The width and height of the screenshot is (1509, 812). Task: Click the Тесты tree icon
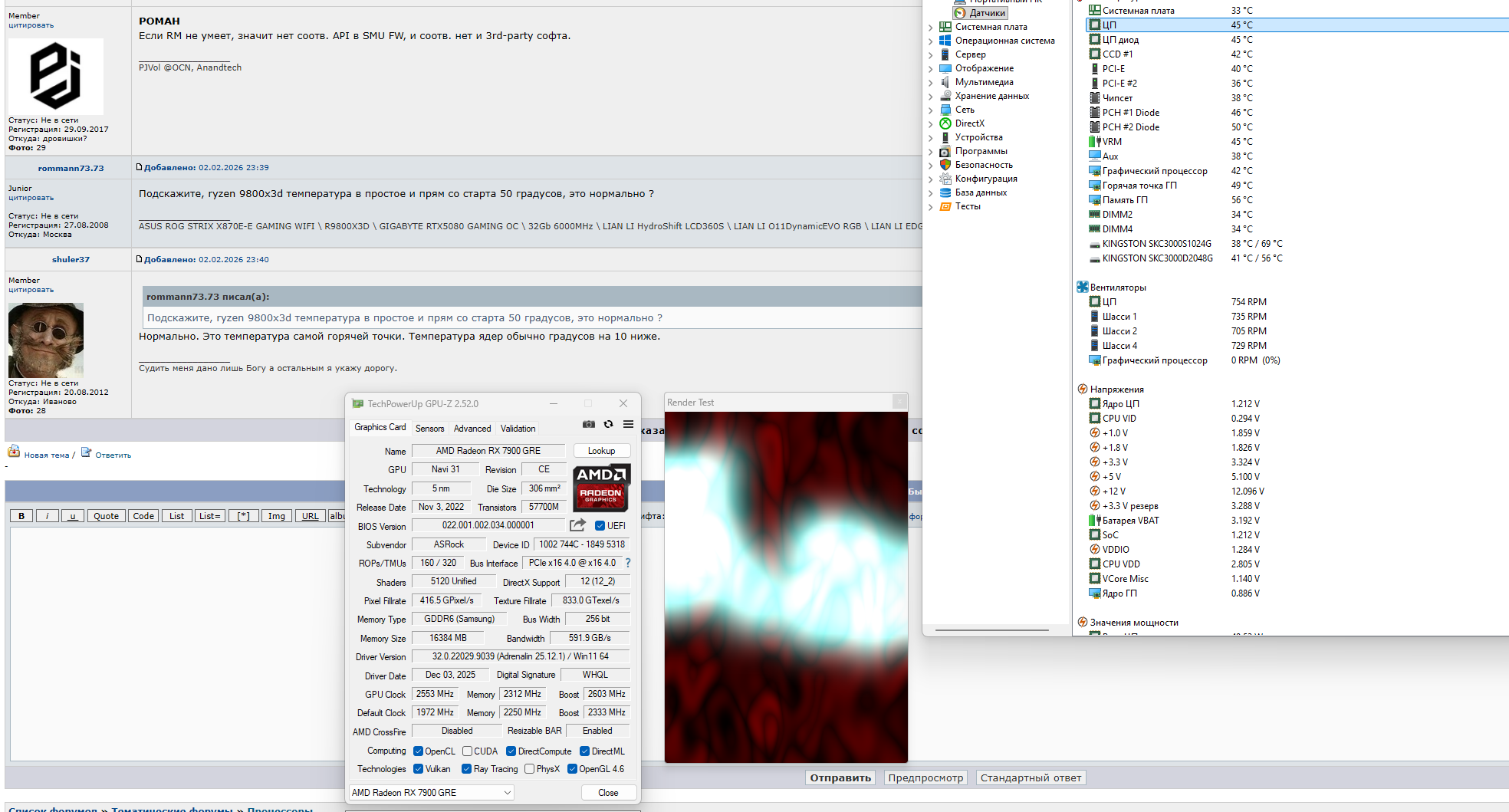[x=945, y=206]
